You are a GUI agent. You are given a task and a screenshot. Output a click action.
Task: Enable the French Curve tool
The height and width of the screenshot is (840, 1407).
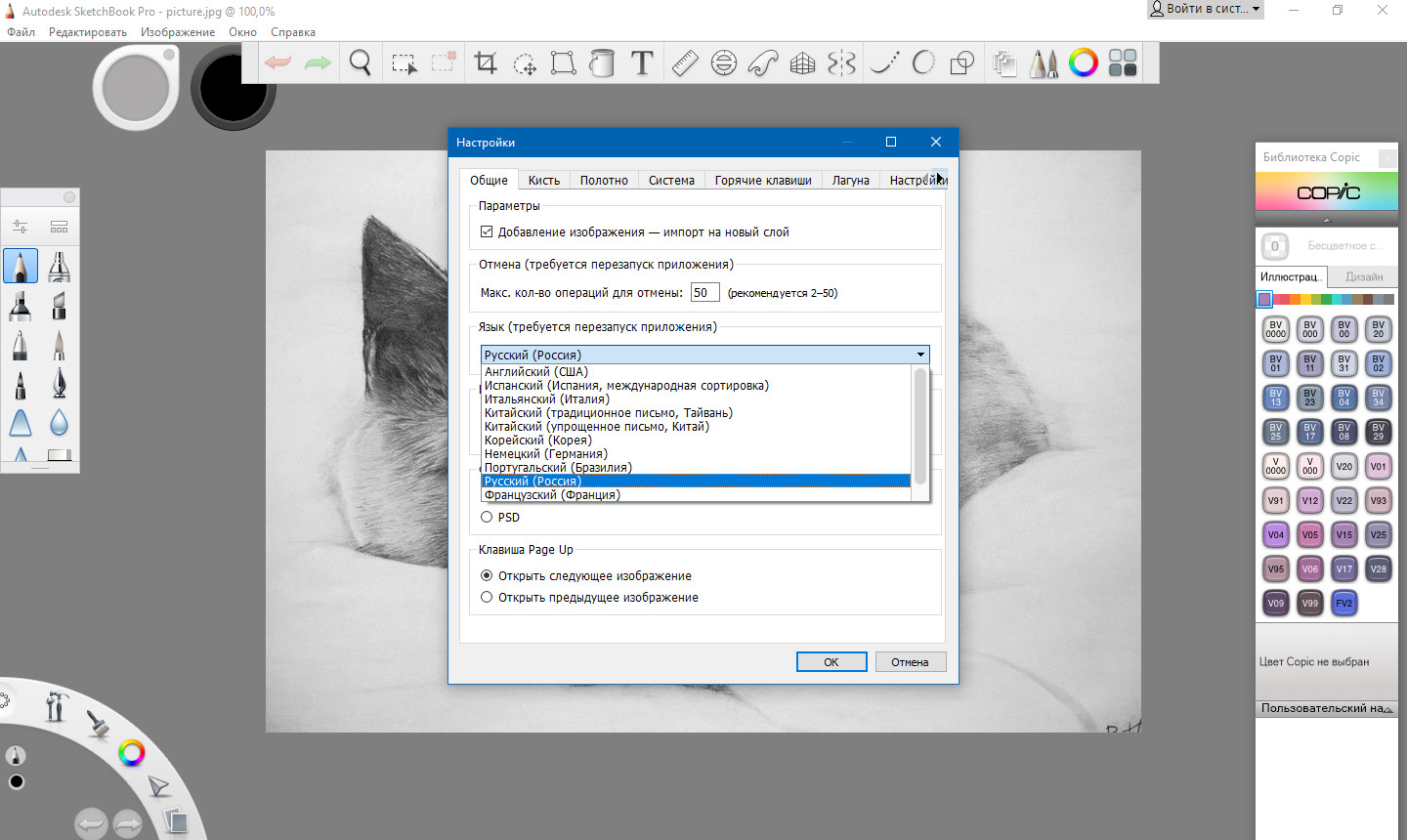pos(763,63)
